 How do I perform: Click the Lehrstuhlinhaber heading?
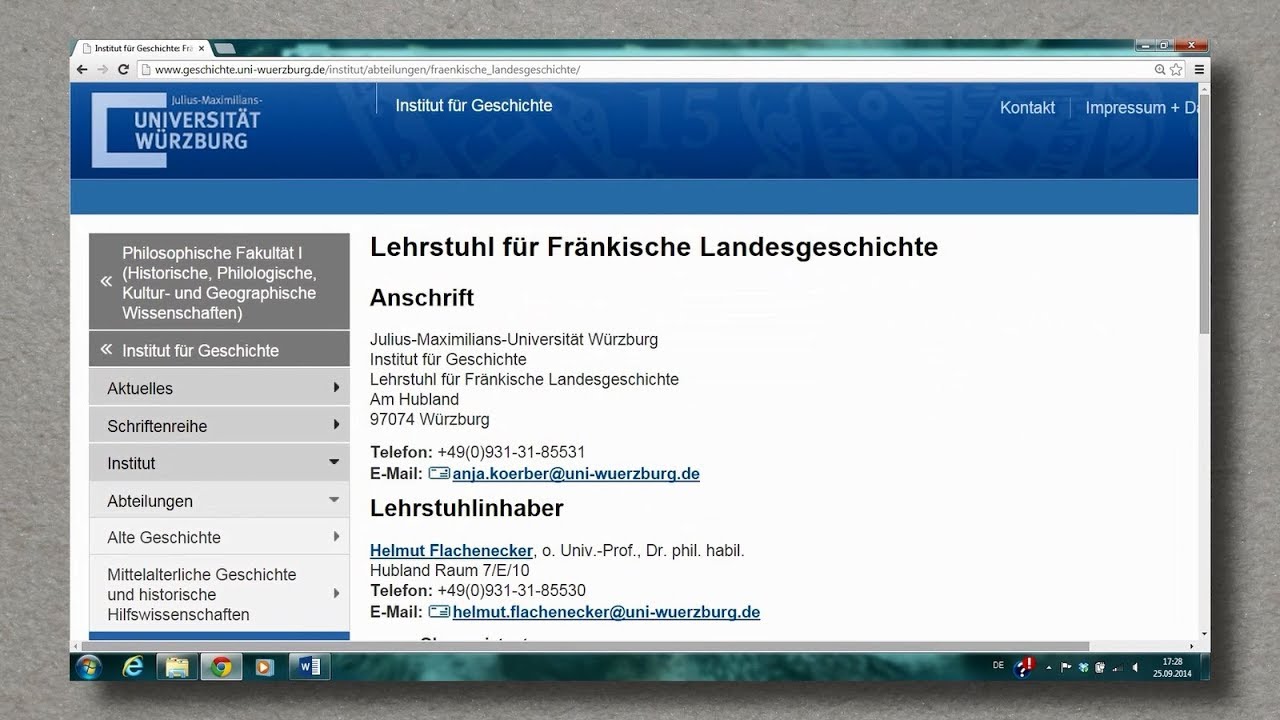click(x=467, y=508)
